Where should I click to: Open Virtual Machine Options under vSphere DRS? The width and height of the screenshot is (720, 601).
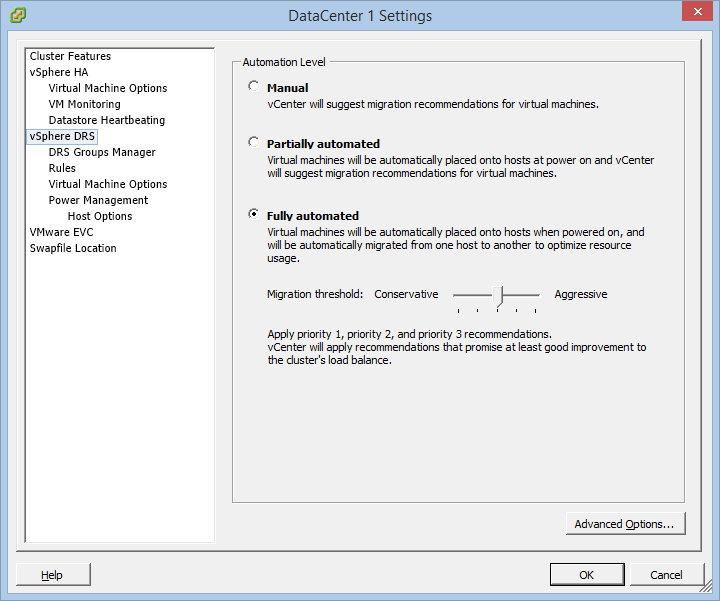[108, 184]
